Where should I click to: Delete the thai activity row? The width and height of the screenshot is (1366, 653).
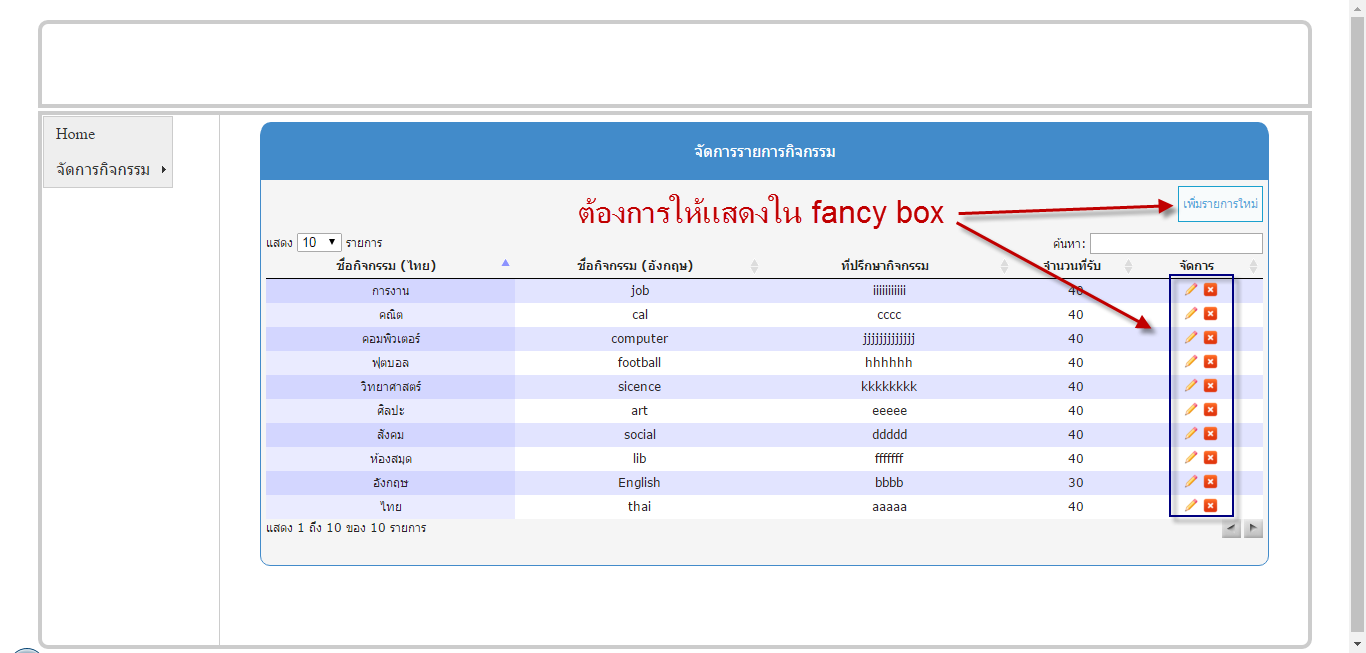point(1210,506)
